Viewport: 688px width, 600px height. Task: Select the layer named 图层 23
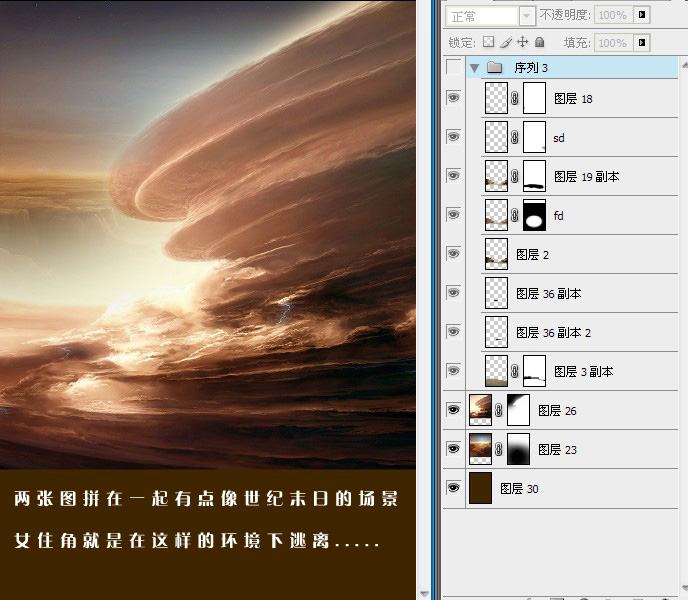(557, 449)
